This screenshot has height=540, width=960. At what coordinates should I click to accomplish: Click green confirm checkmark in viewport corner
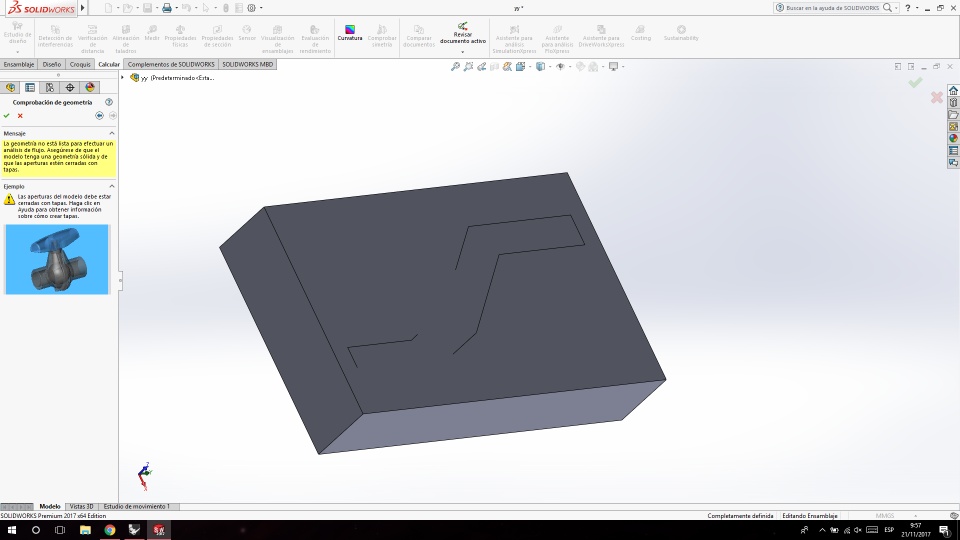915,82
